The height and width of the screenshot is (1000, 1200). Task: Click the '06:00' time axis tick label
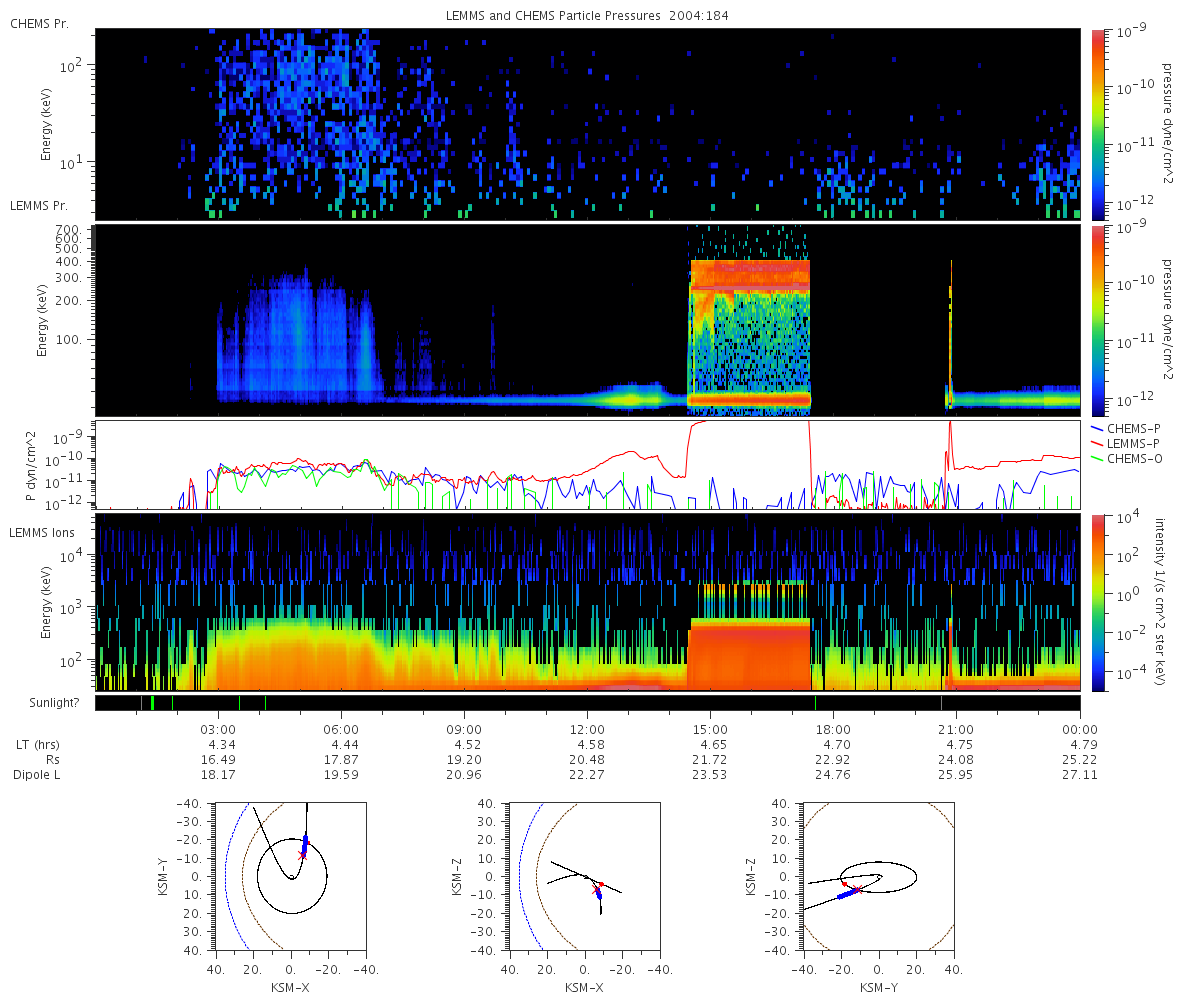(341, 728)
